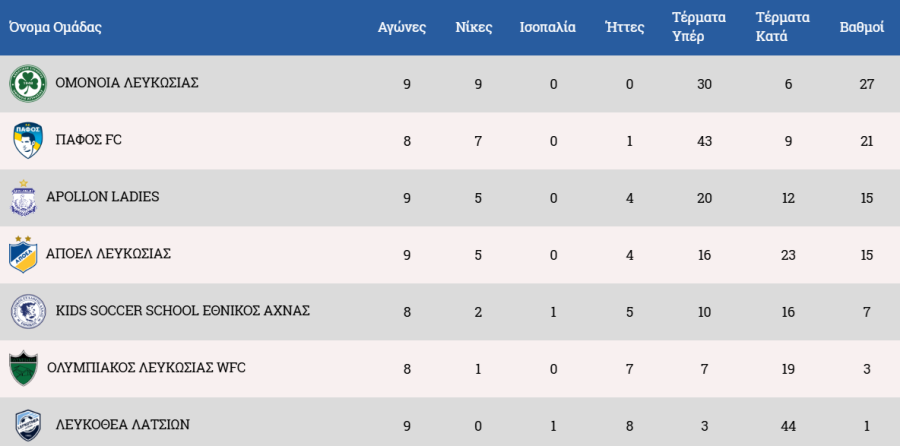Click the Pafos FC team crest

point(27,141)
